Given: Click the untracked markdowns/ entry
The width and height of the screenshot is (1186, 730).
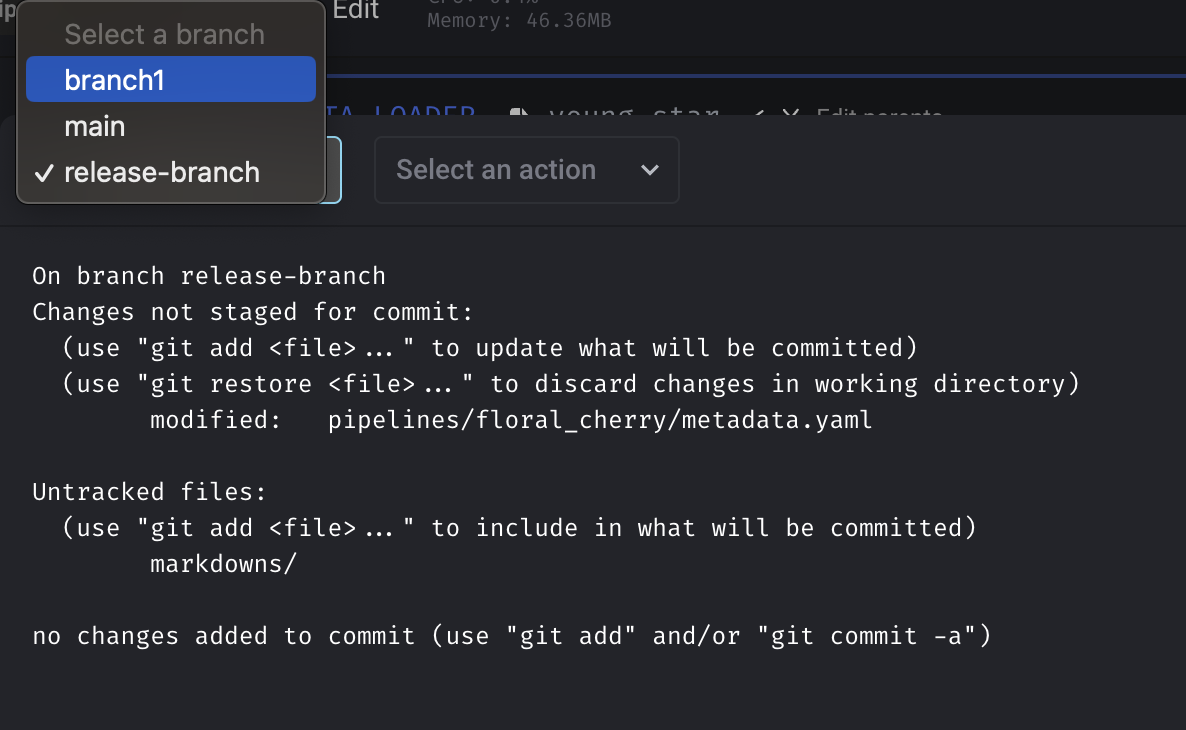Looking at the screenshot, I should pyautogui.click(x=223, y=564).
